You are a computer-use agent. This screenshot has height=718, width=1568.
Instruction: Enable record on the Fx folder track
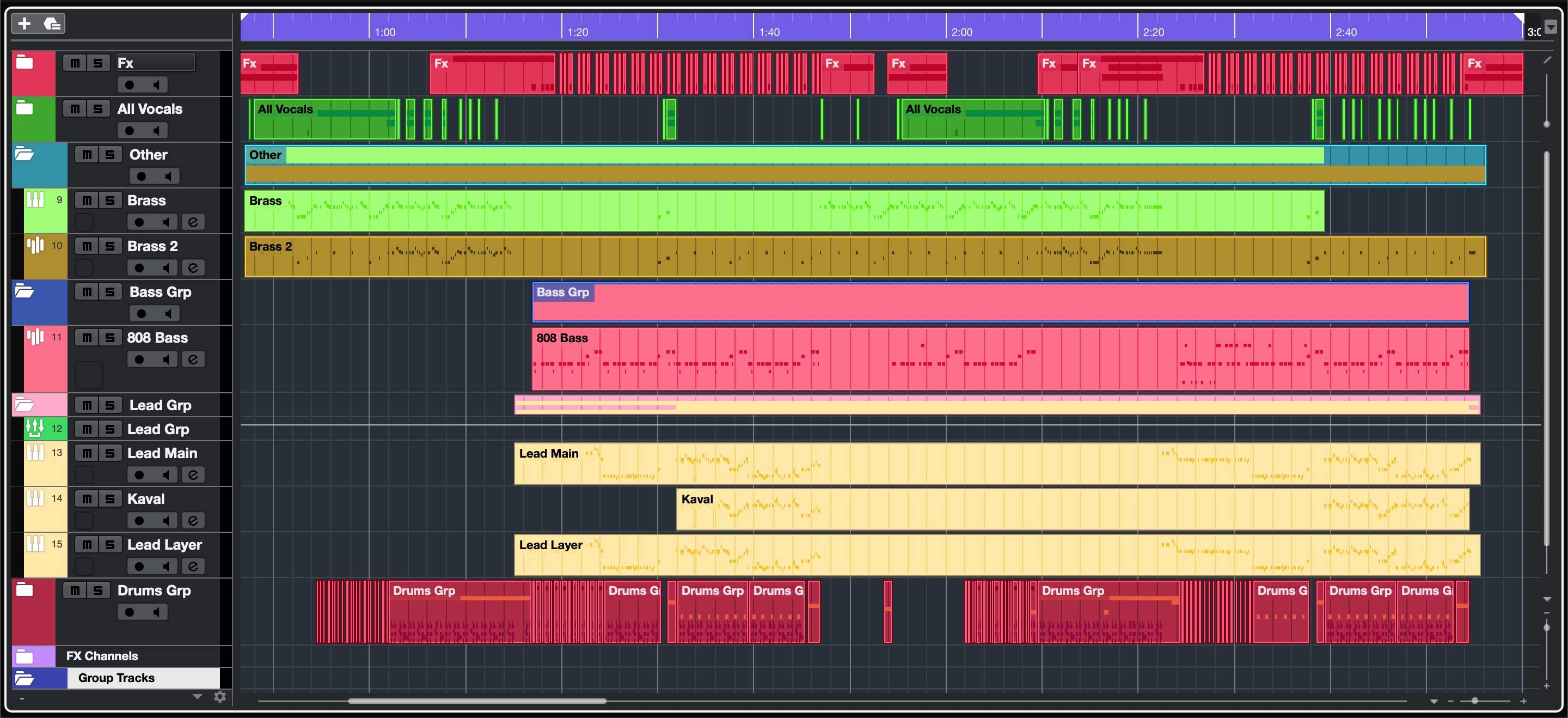(x=130, y=84)
